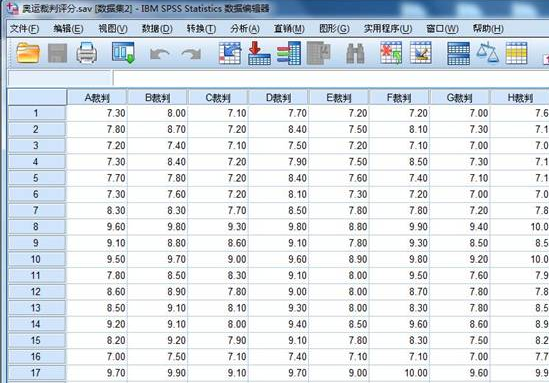Click the Weight cases scale icon
Image resolution: width=549 pixels, height=383 pixels.
[x=487, y=53]
